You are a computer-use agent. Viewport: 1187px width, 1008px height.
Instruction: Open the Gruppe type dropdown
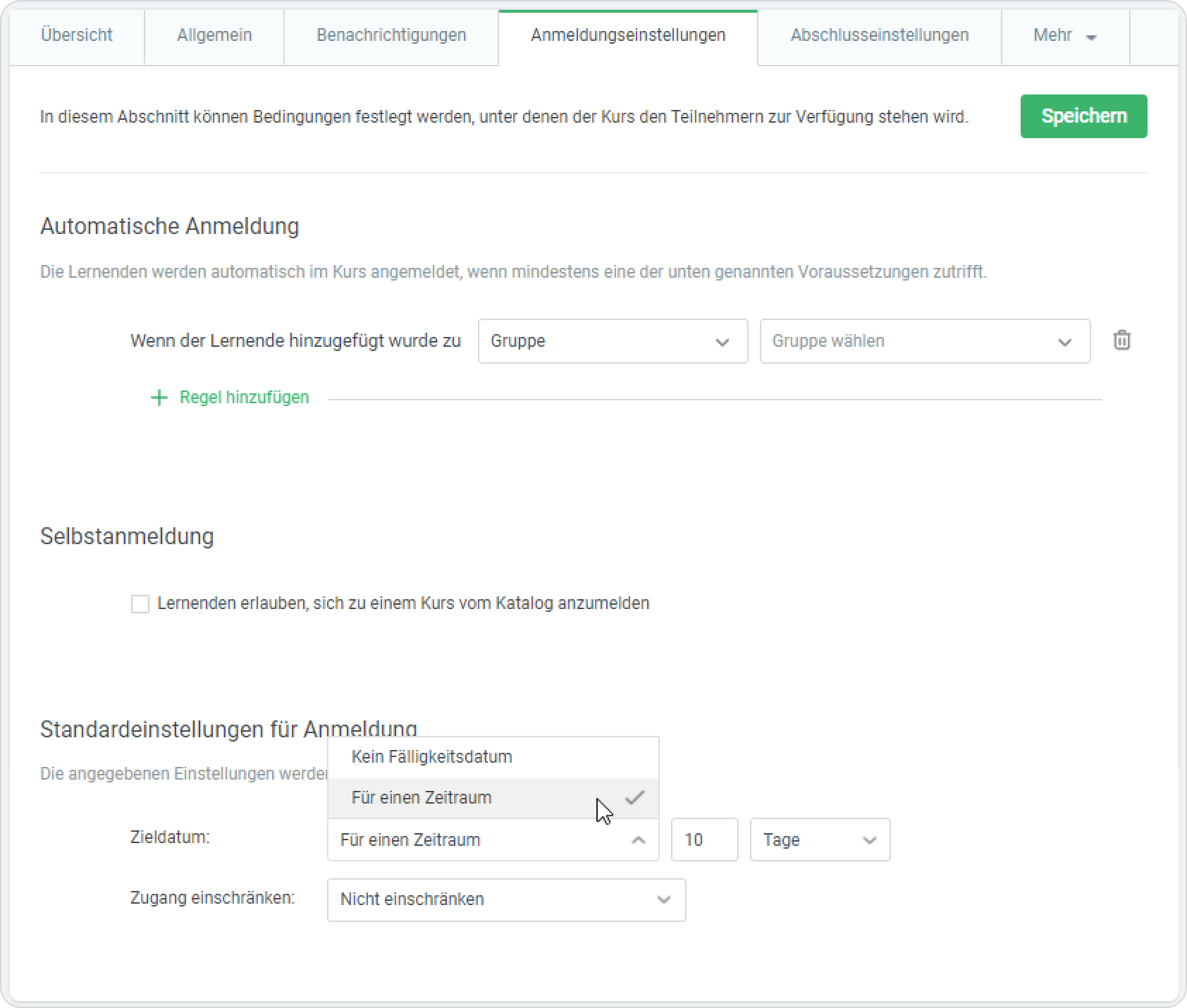coord(612,341)
